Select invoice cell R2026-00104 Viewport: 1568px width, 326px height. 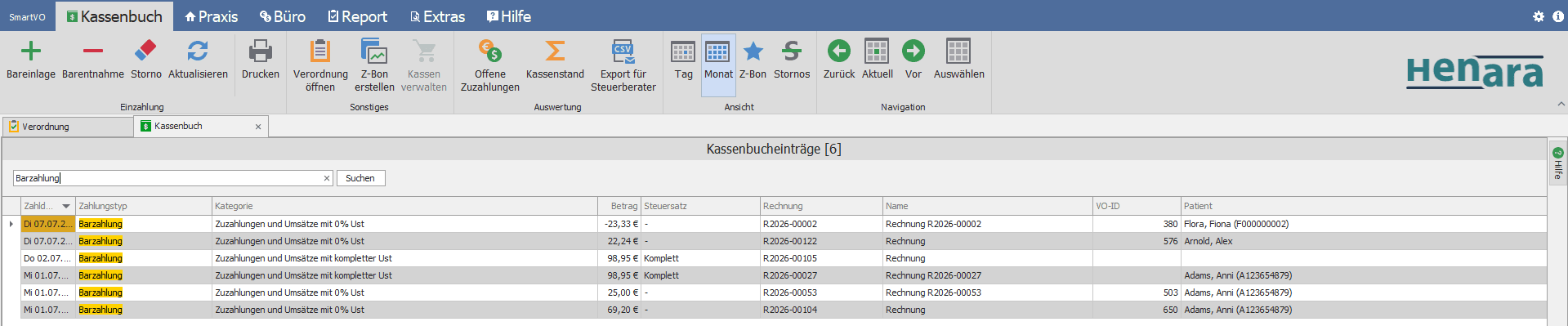[x=820, y=310]
